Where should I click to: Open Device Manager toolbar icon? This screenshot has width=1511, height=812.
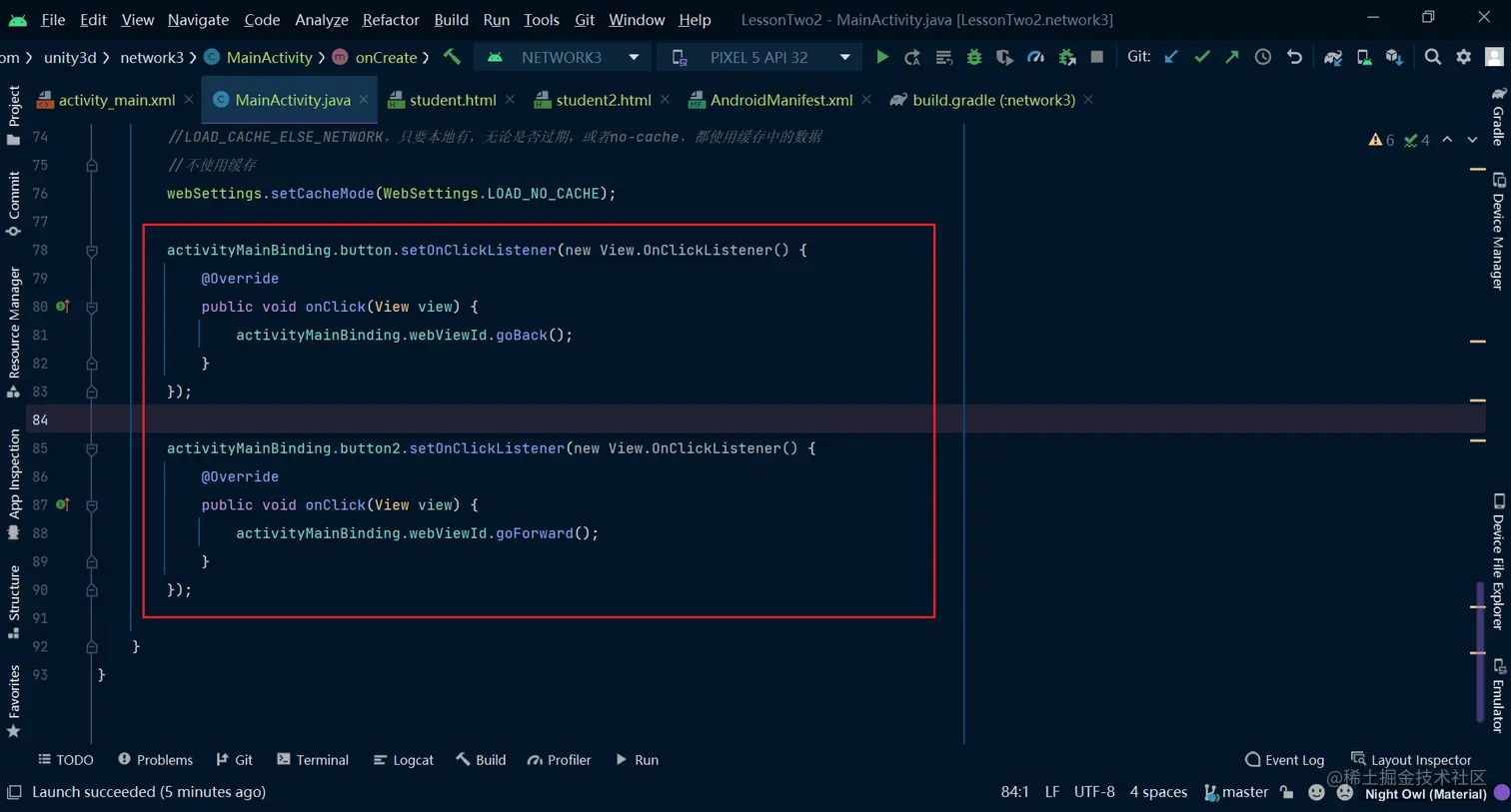click(x=1364, y=57)
